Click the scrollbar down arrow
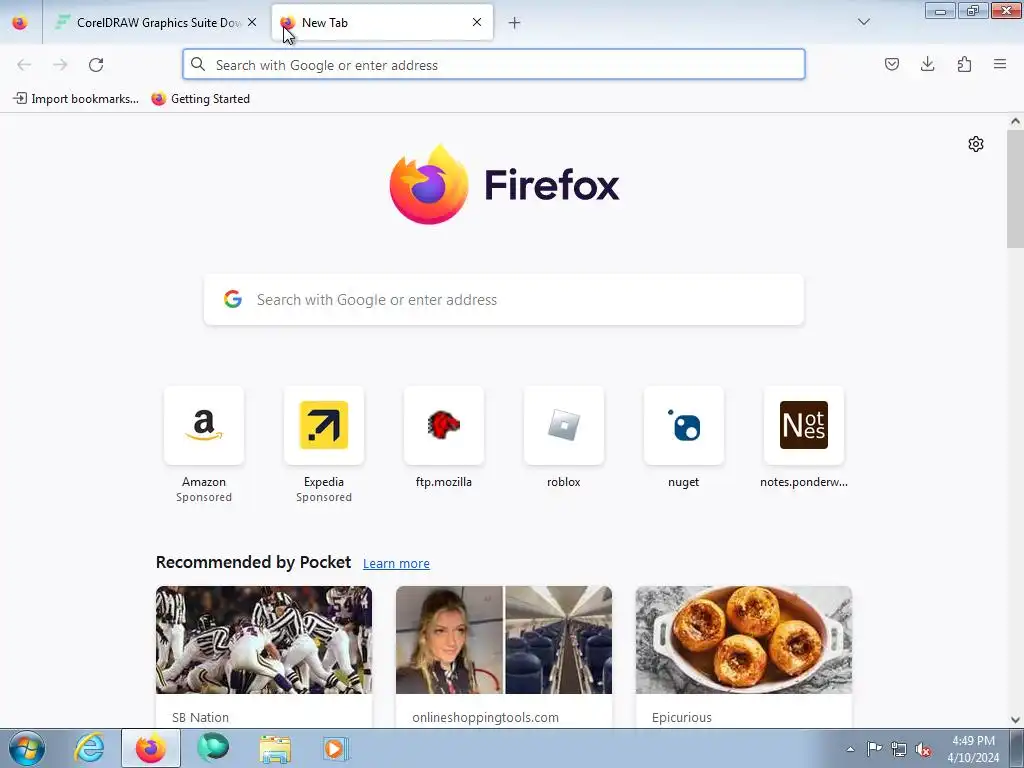The width and height of the screenshot is (1024, 768). click(1015, 720)
